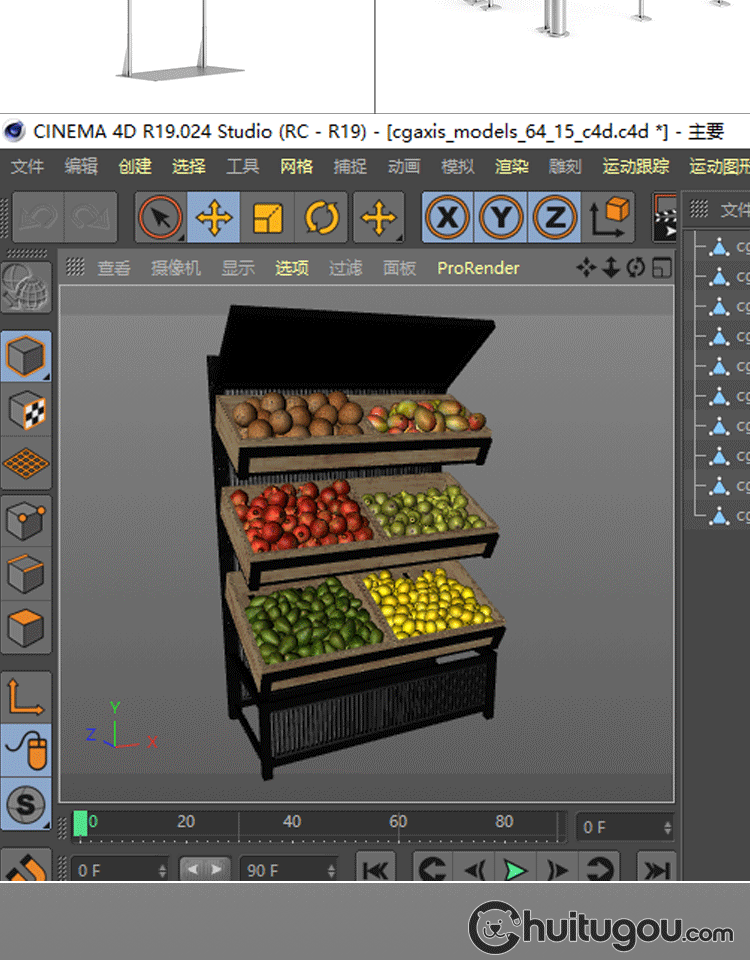Toggle Z axis lock
The image size is (750, 960).
(555, 217)
